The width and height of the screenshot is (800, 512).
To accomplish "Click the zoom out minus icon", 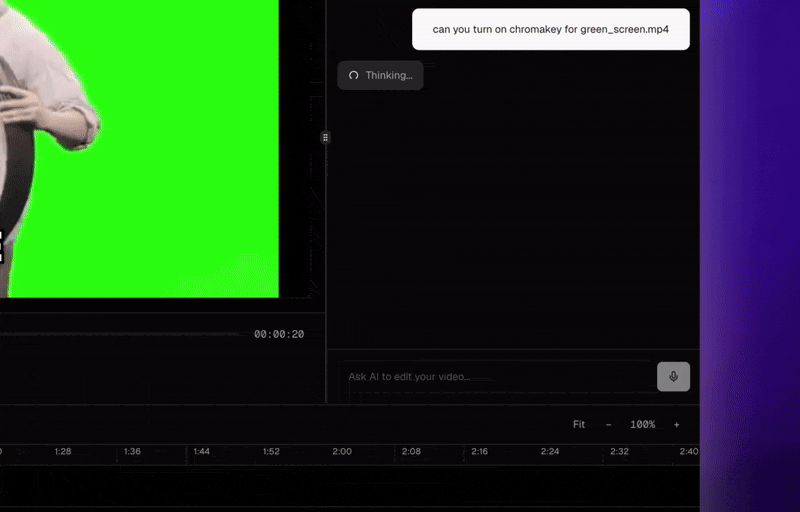I will pyautogui.click(x=608, y=425).
